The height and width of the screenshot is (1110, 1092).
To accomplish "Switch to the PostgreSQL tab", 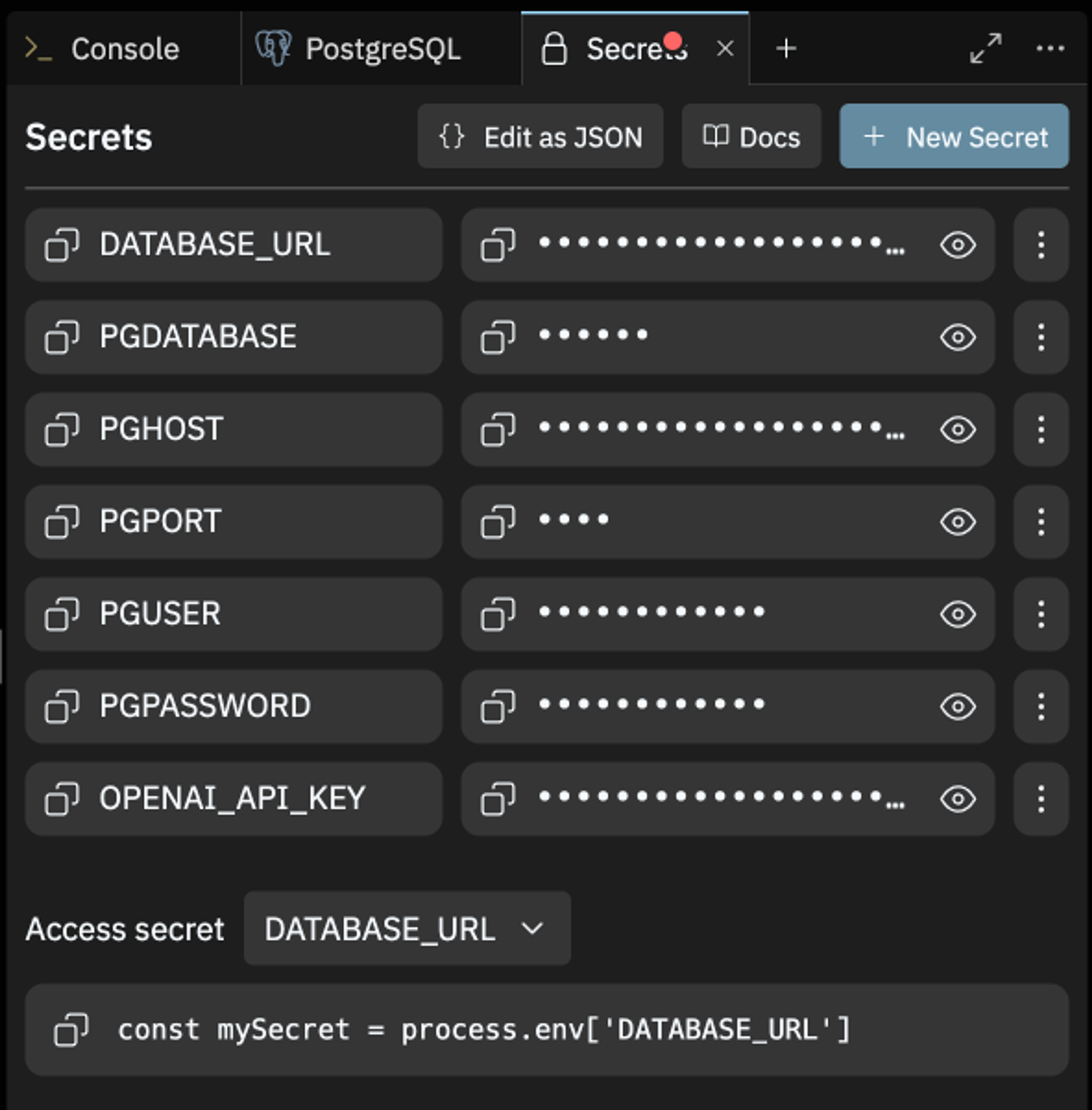I will pyautogui.click(x=381, y=49).
